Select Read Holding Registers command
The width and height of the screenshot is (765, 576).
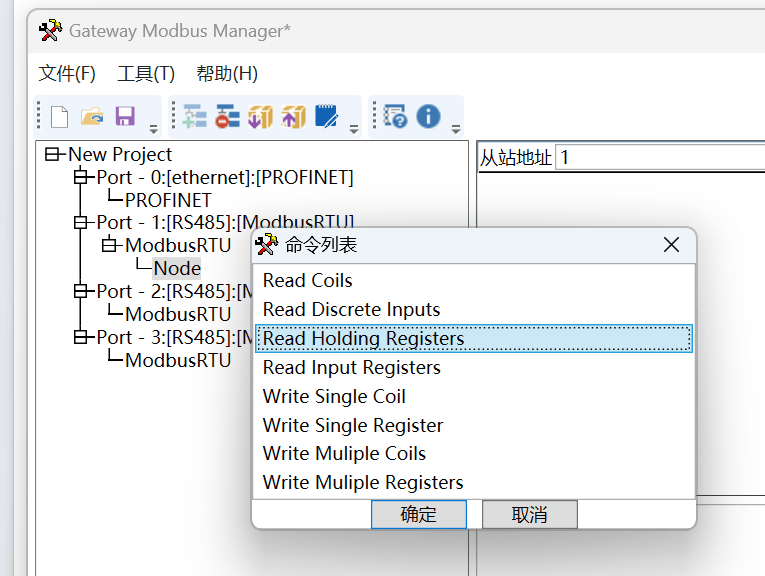pos(474,338)
